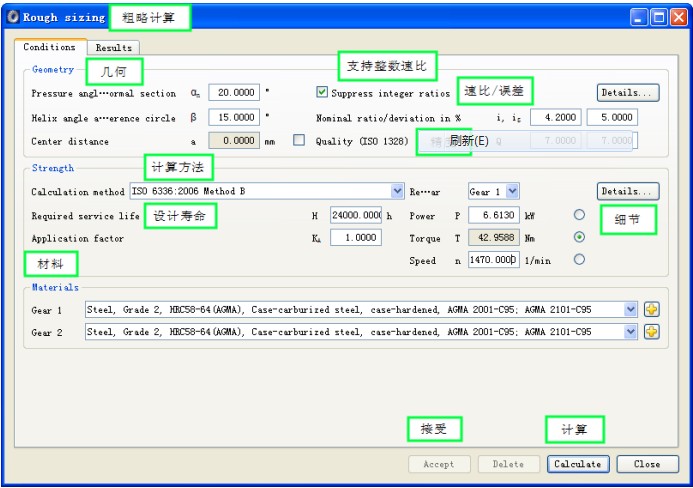Switch to the Results tab
Image resolution: width=693 pixels, height=488 pixels.
(113, 48)
